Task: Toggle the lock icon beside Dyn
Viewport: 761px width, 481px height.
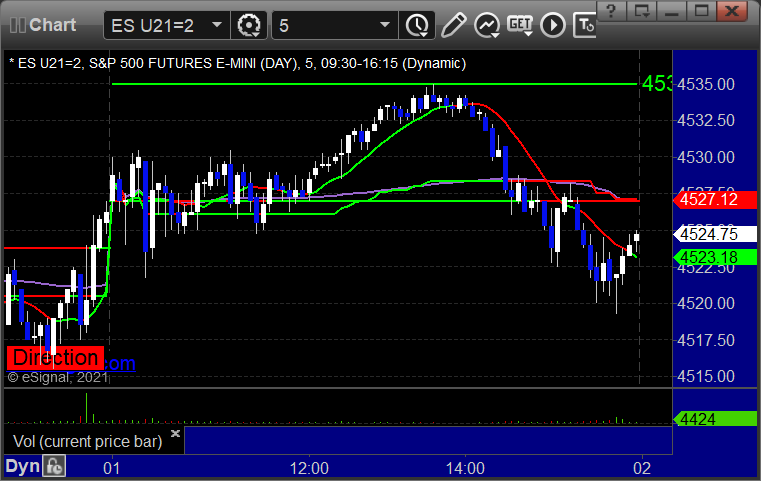Action: coord(54,466)
